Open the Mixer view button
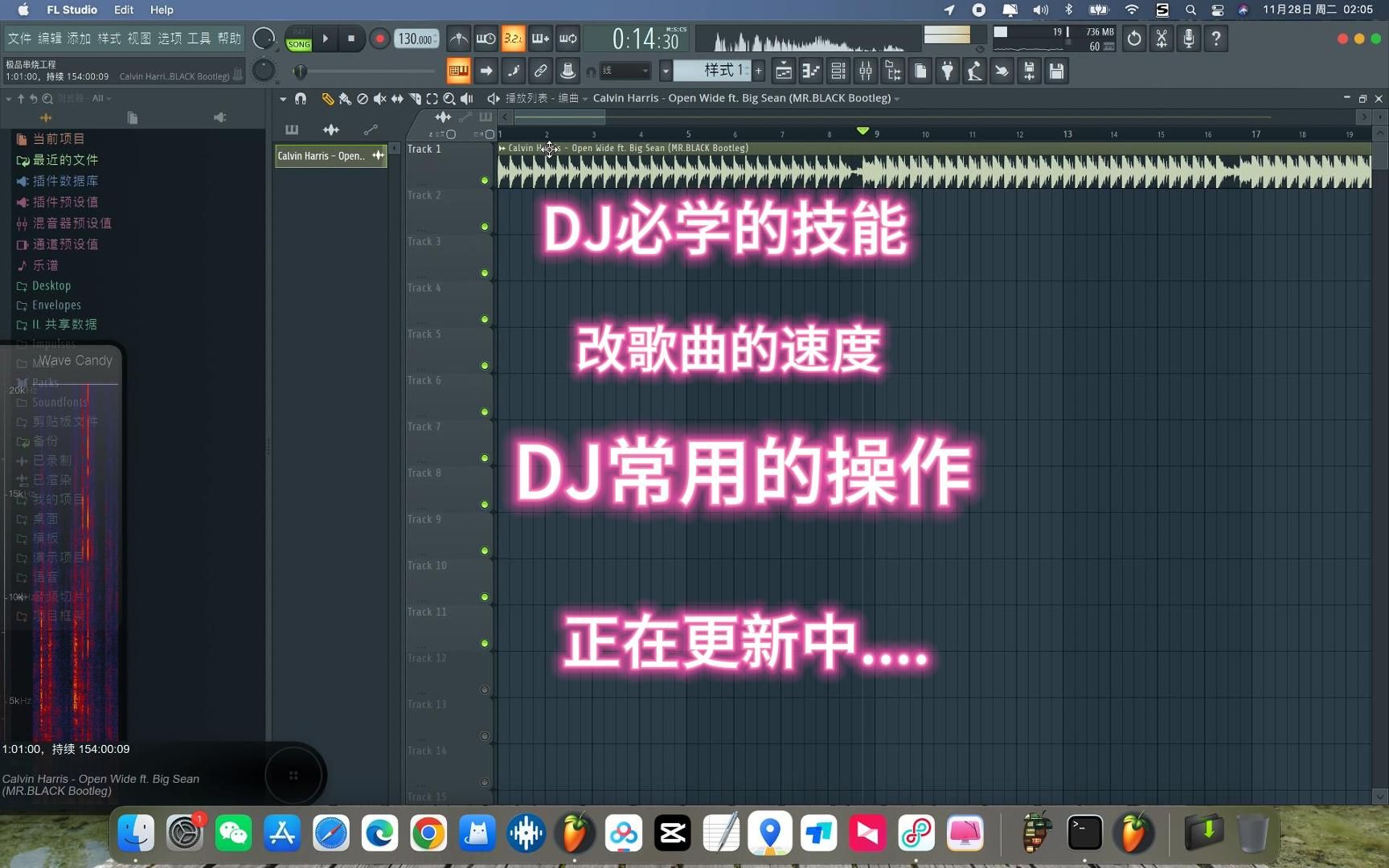 click(x=866, y=71)
